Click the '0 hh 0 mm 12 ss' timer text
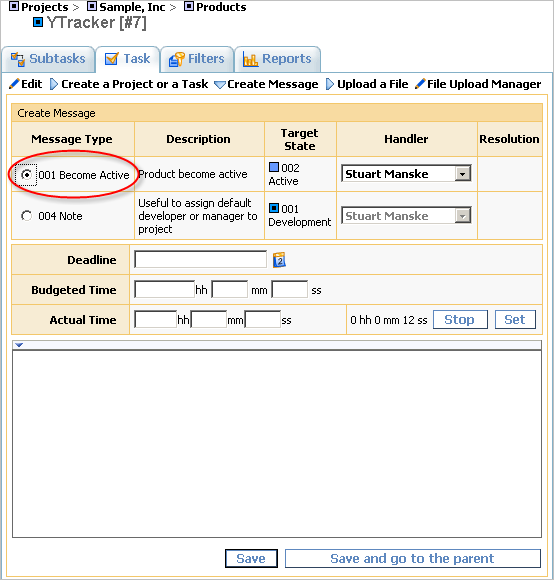 389,320
